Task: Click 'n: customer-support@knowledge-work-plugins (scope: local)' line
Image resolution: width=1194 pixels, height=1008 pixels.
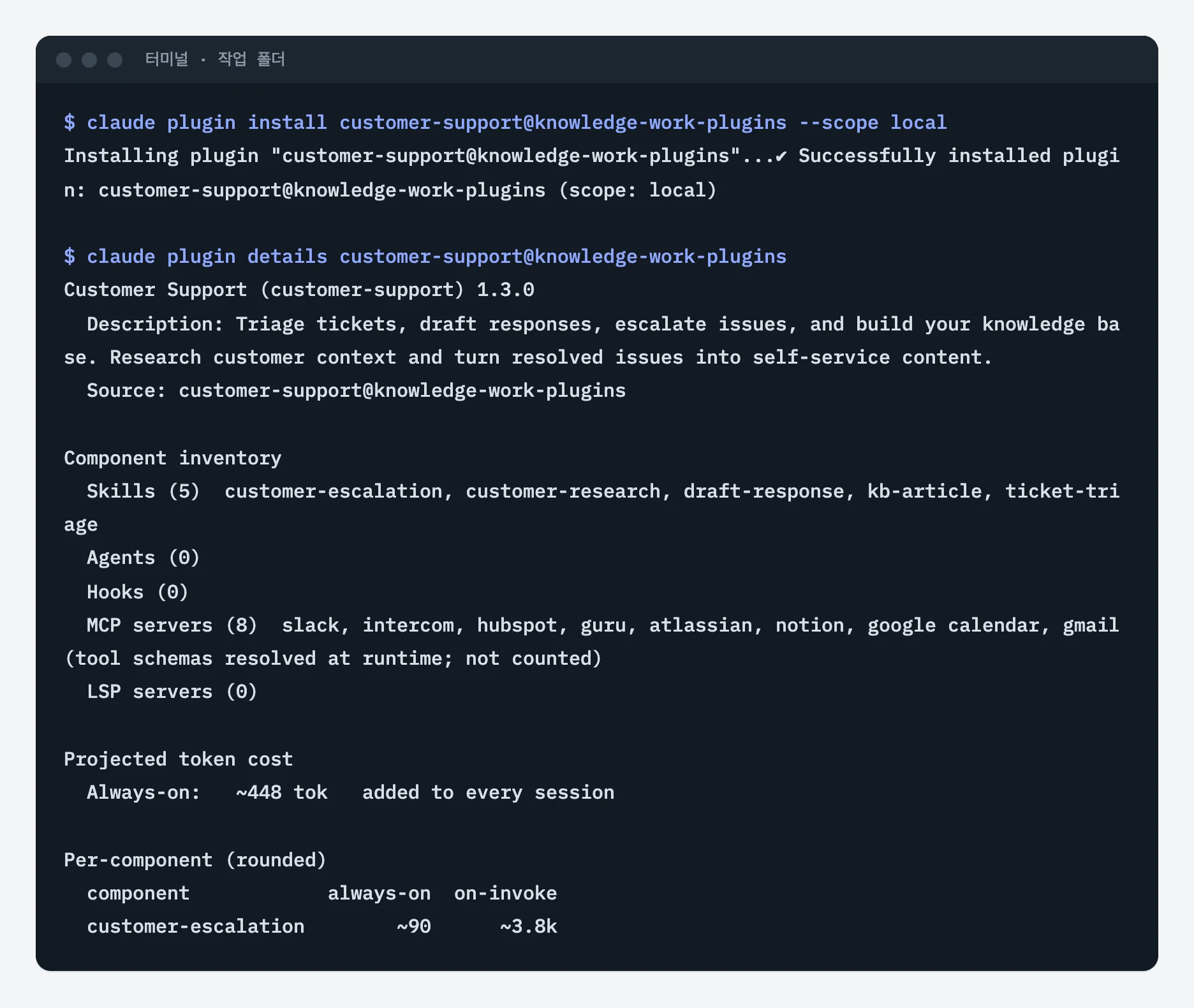Action: click(x=390, y=189)
